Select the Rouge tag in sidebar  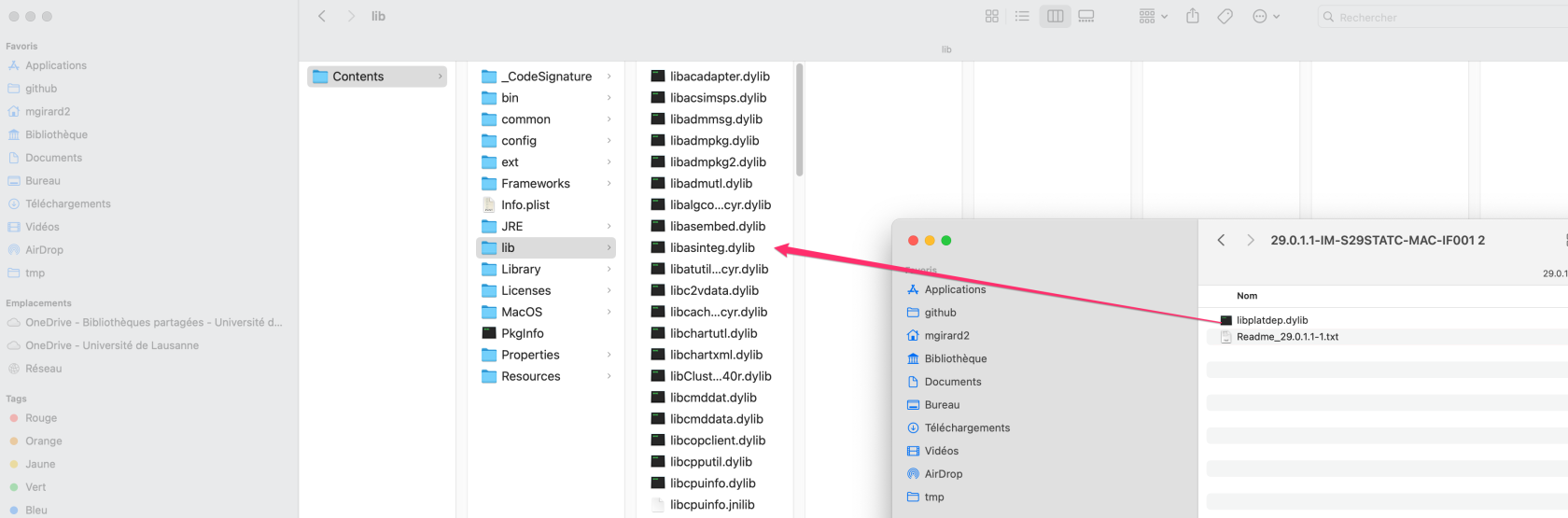tap(41, 418)
